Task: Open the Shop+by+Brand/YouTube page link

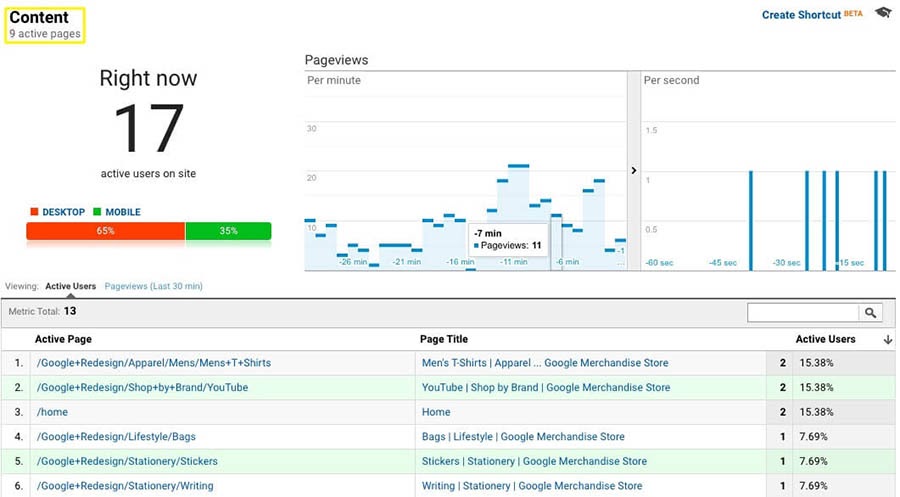Action: pyautogui.click(x=142, y=387)
